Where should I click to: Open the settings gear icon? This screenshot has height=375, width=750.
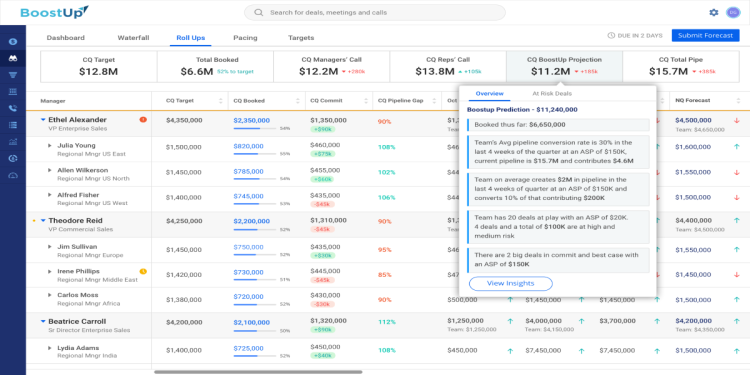[x=714, y=12]
